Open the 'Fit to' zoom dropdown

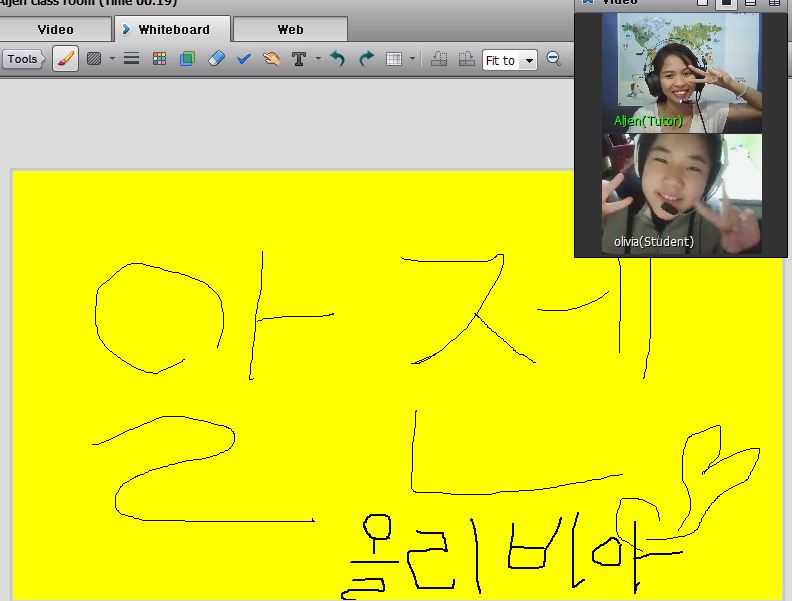click(x=509, y=60)
